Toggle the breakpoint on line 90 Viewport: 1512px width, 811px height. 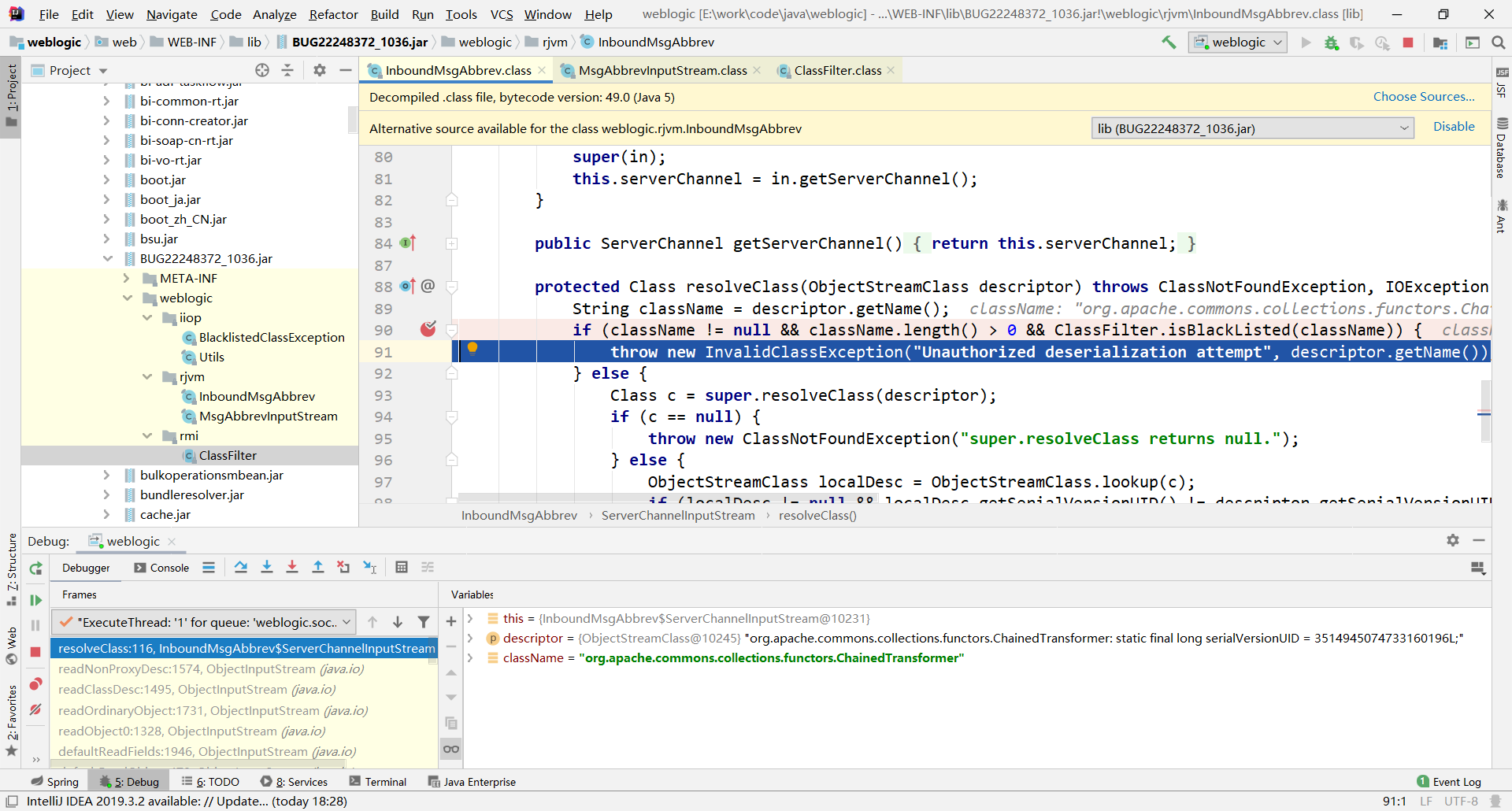(428, 329)
